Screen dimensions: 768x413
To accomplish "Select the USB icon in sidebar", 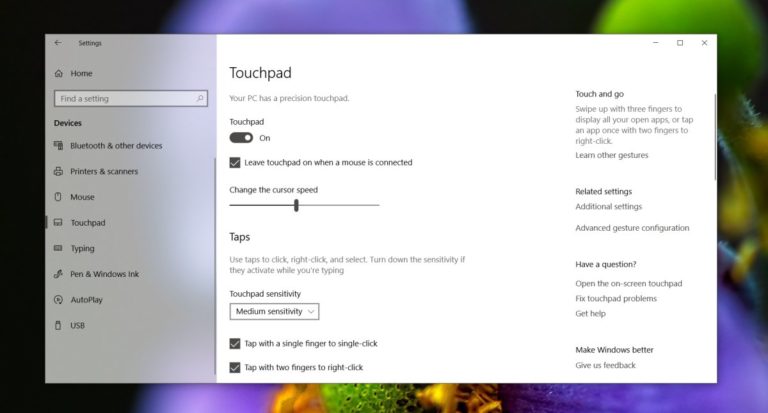I will pos(58,325).
